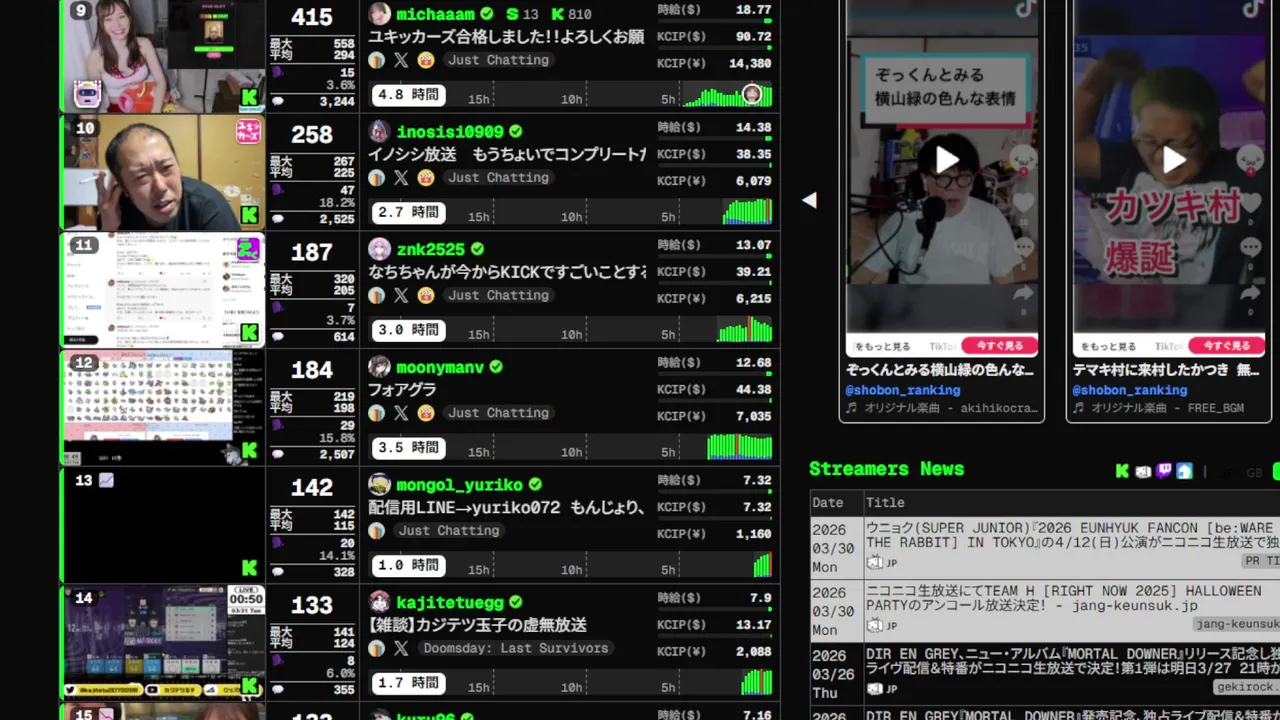The image size is (1280, 720).
Task: Click the 3.5 時間 duration pill
Action: (408, 447)
